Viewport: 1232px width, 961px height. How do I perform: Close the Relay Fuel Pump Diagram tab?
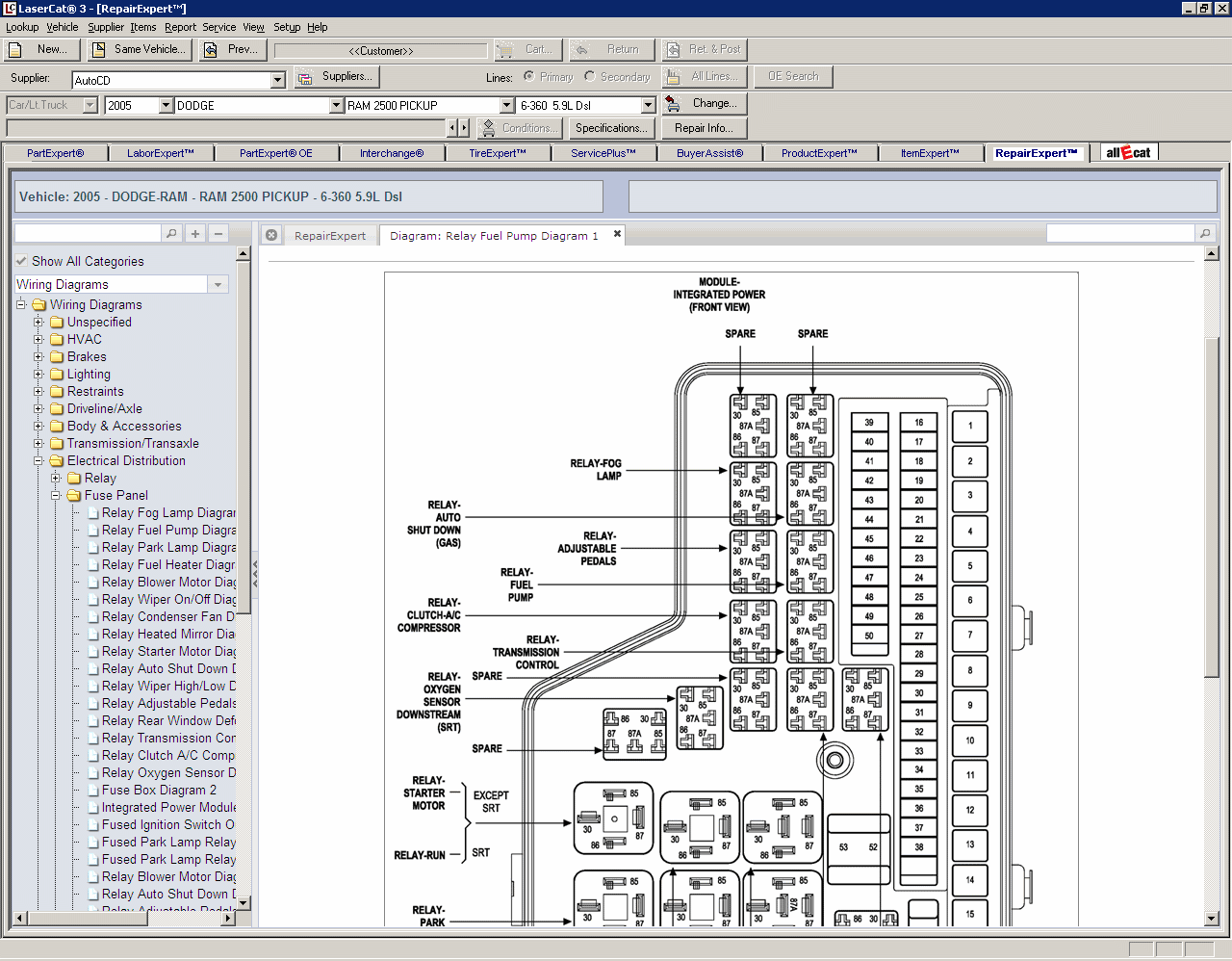pos(618,234)
